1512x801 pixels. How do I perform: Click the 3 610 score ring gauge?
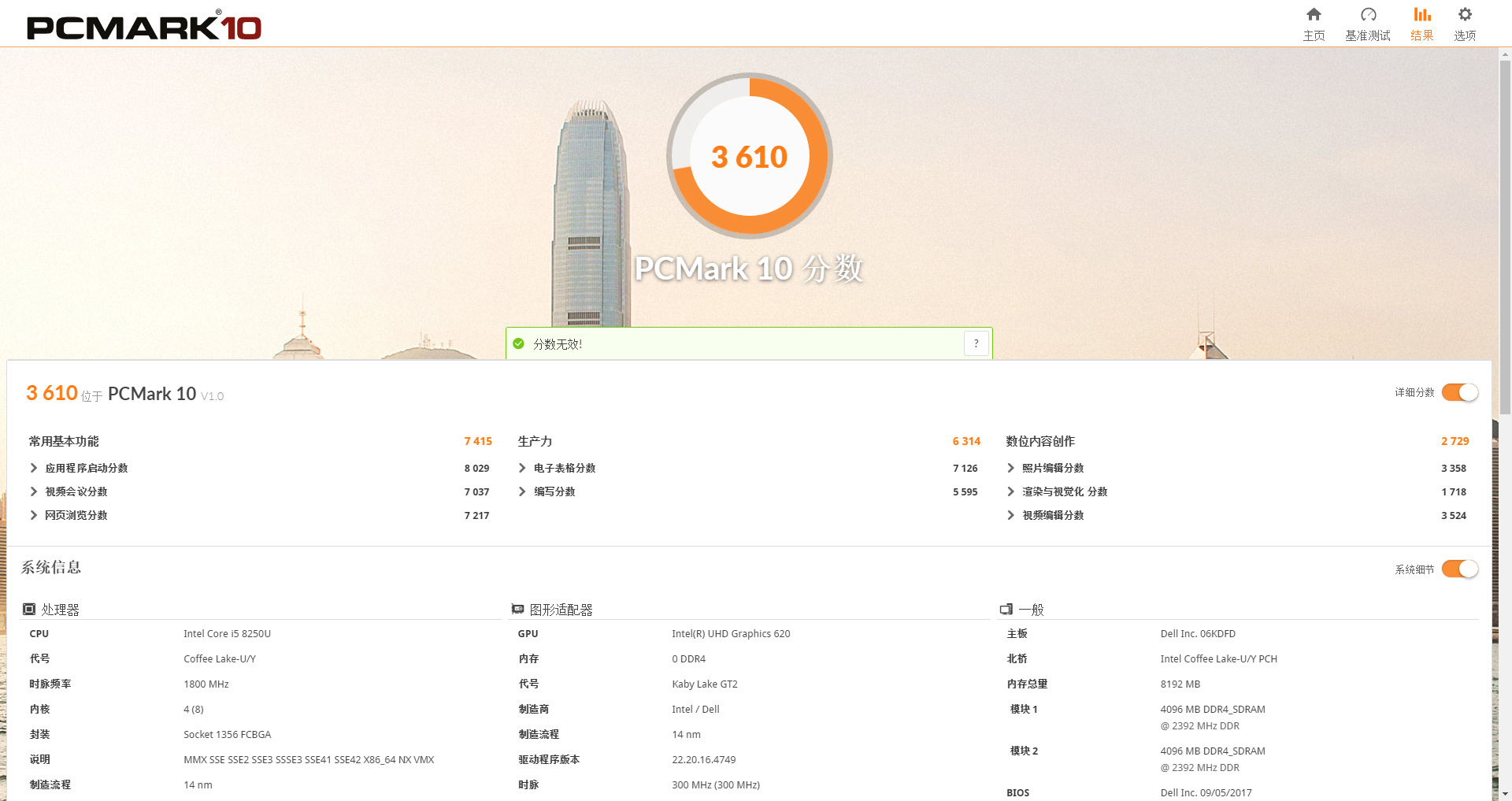tap(750, 156)
